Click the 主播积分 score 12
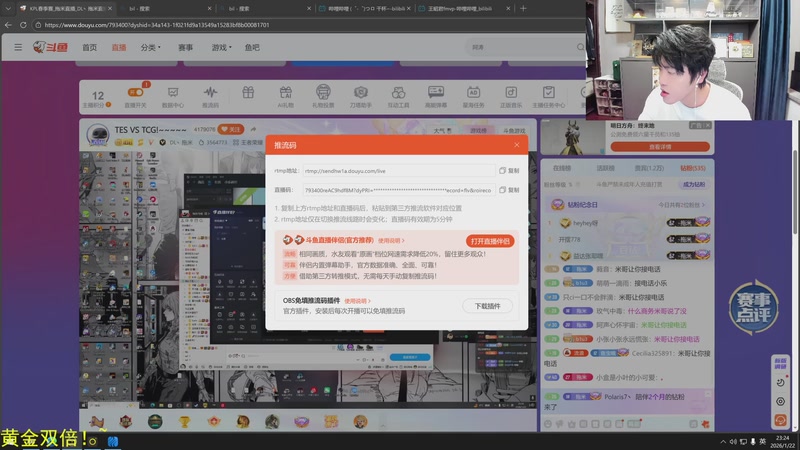Viewport: 800px width, 450px height. tap(97, 95)
